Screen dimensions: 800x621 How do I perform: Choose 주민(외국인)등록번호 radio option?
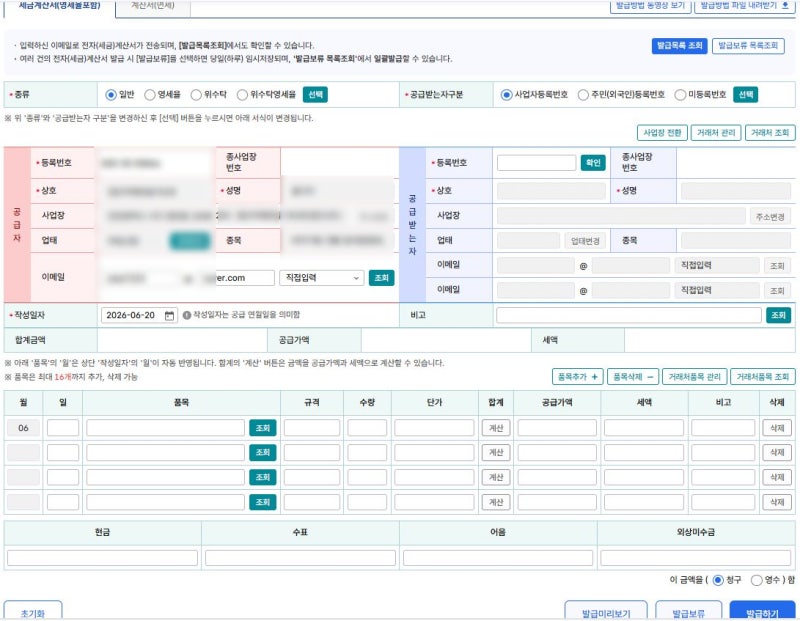click(583, 95)
